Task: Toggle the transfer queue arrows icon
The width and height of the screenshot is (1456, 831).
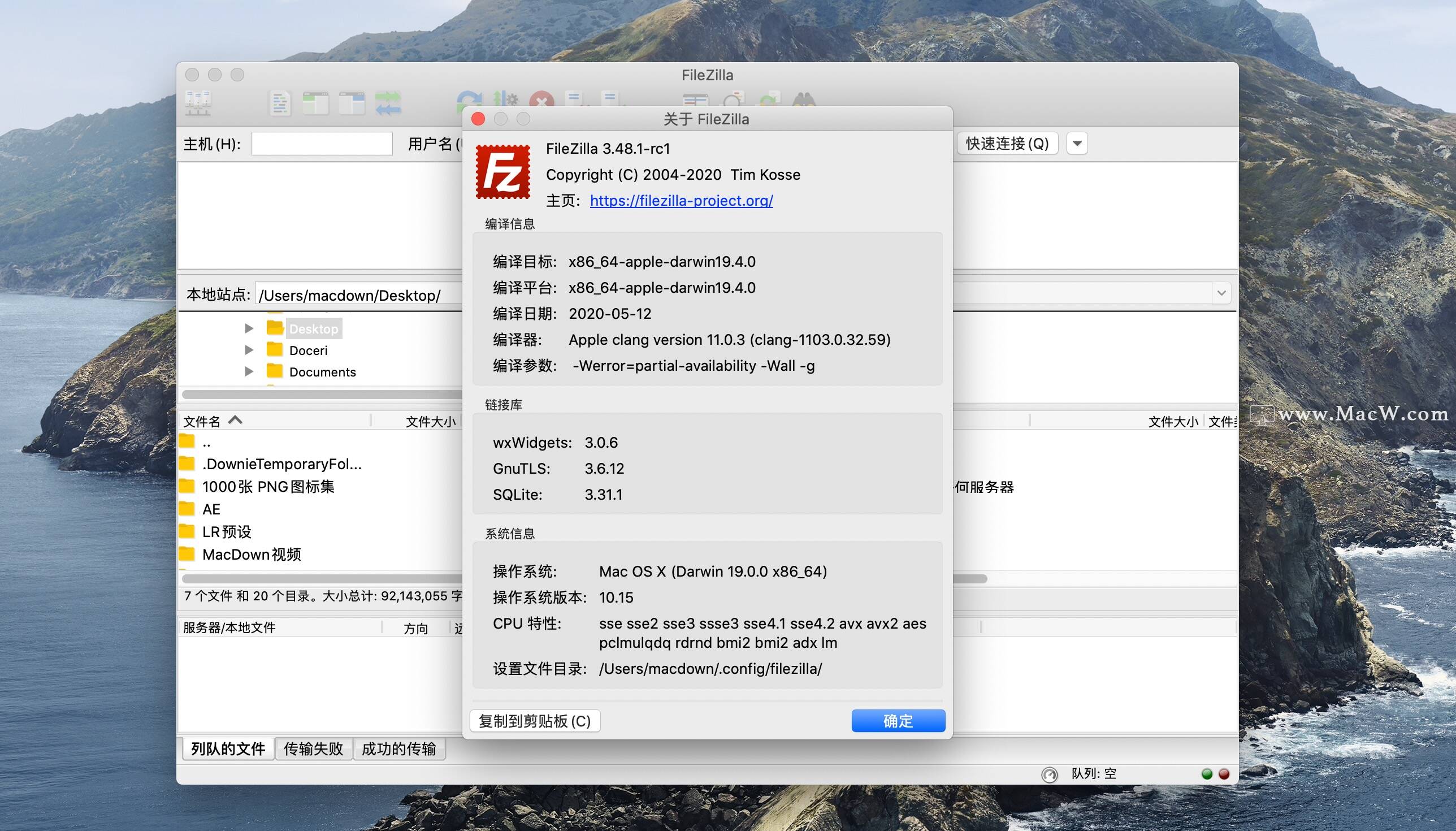Action: click(x=388, y=103)
